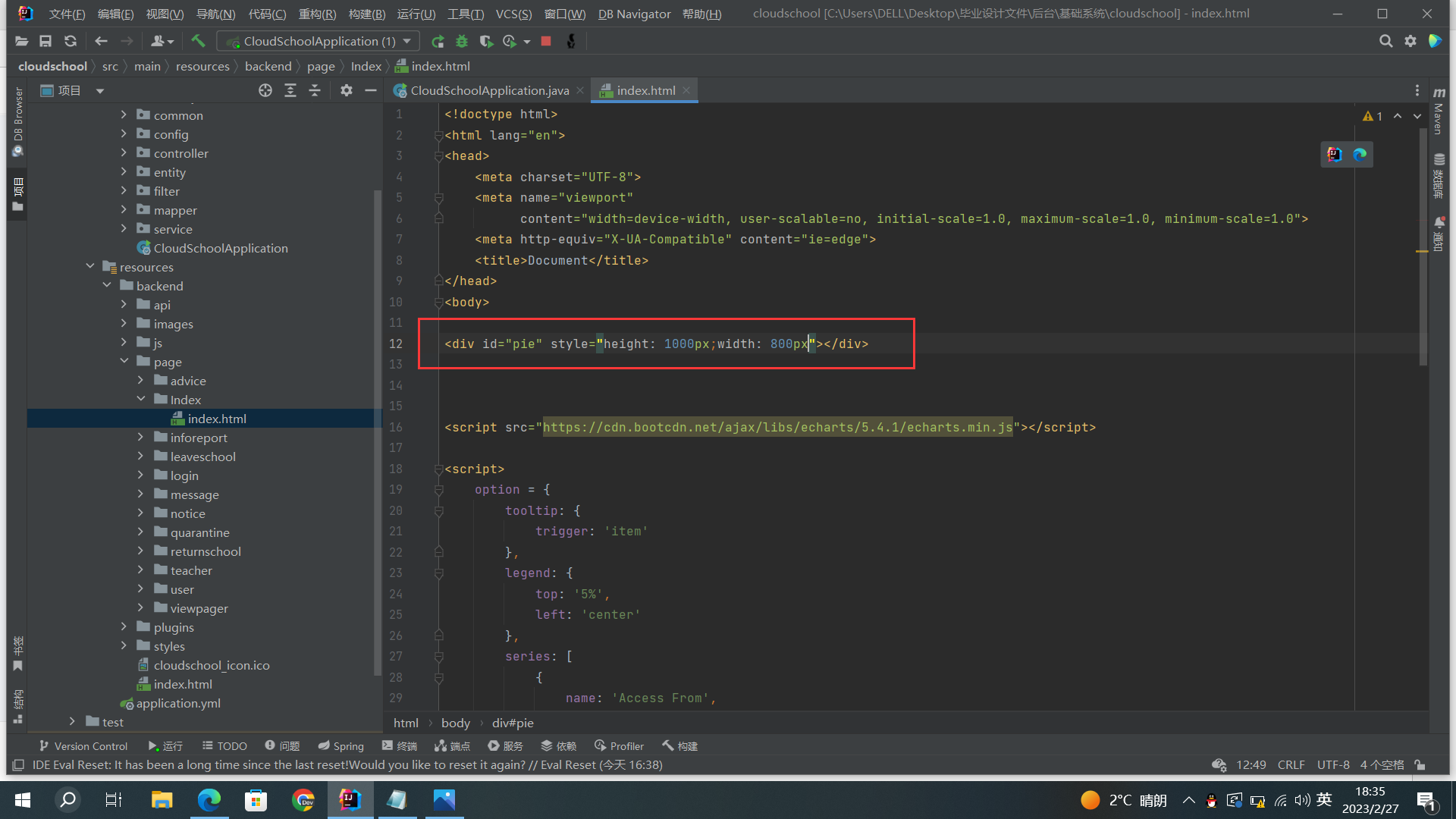Stop the running application with red square
1456x819 pixels.
click(x=546, y=41)
